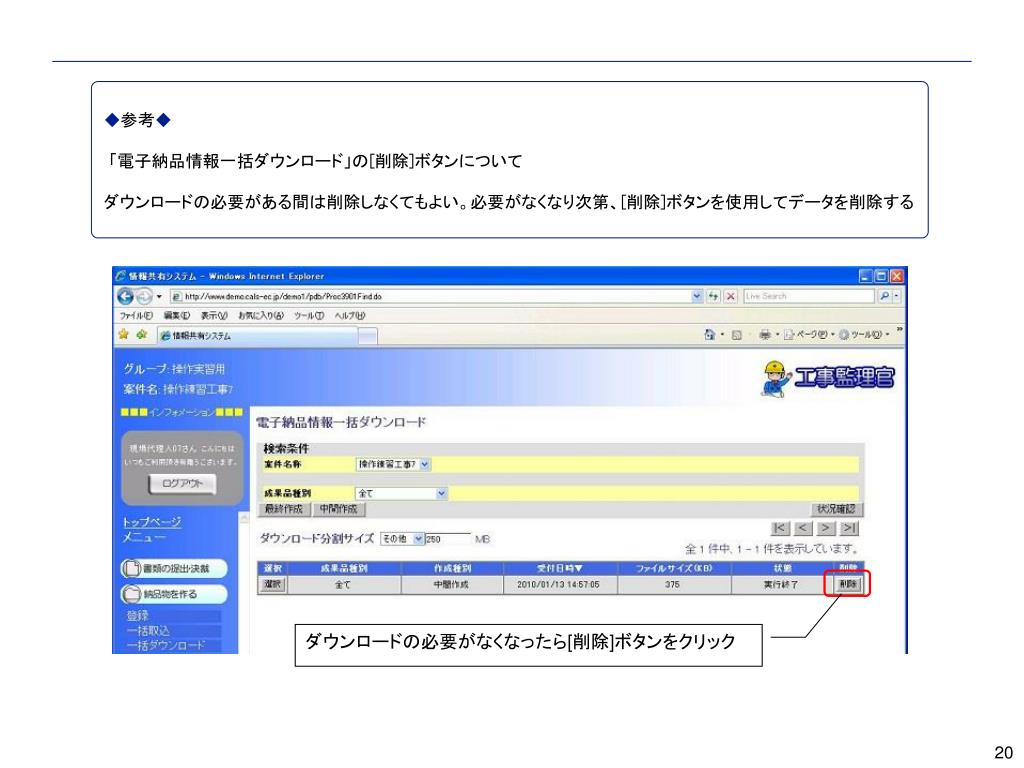This screenshot has height=768, width=1024.
Task: Click the magnifier search icon
Action: click(x=884, y=296)
